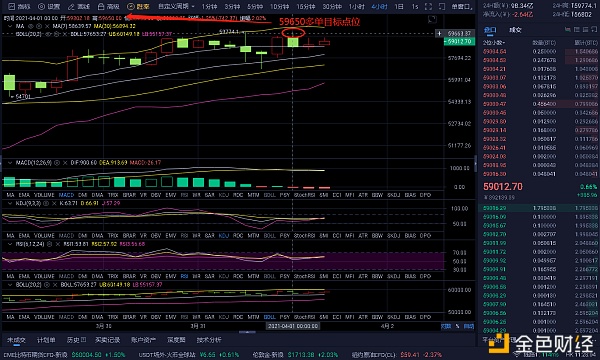Open the 未成交 open orders tab
Image resolution: width=600 pixels, height=360 pixels.
click(x=16, y=340)
